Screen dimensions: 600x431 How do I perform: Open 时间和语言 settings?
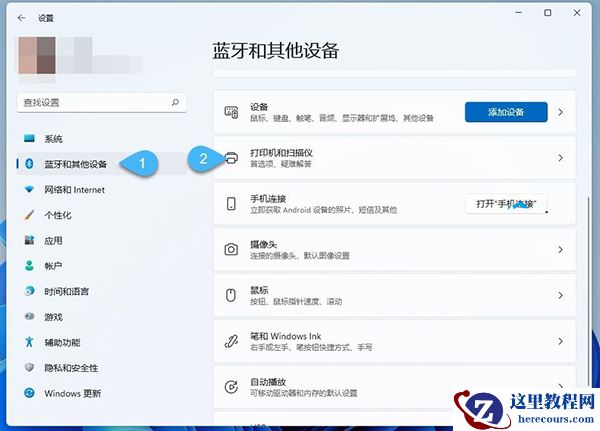click(x=67, y=291)
